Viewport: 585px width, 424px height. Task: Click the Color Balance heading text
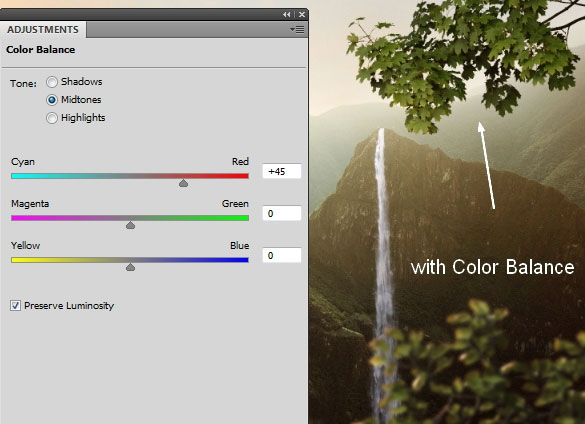(x=41, y=50)
